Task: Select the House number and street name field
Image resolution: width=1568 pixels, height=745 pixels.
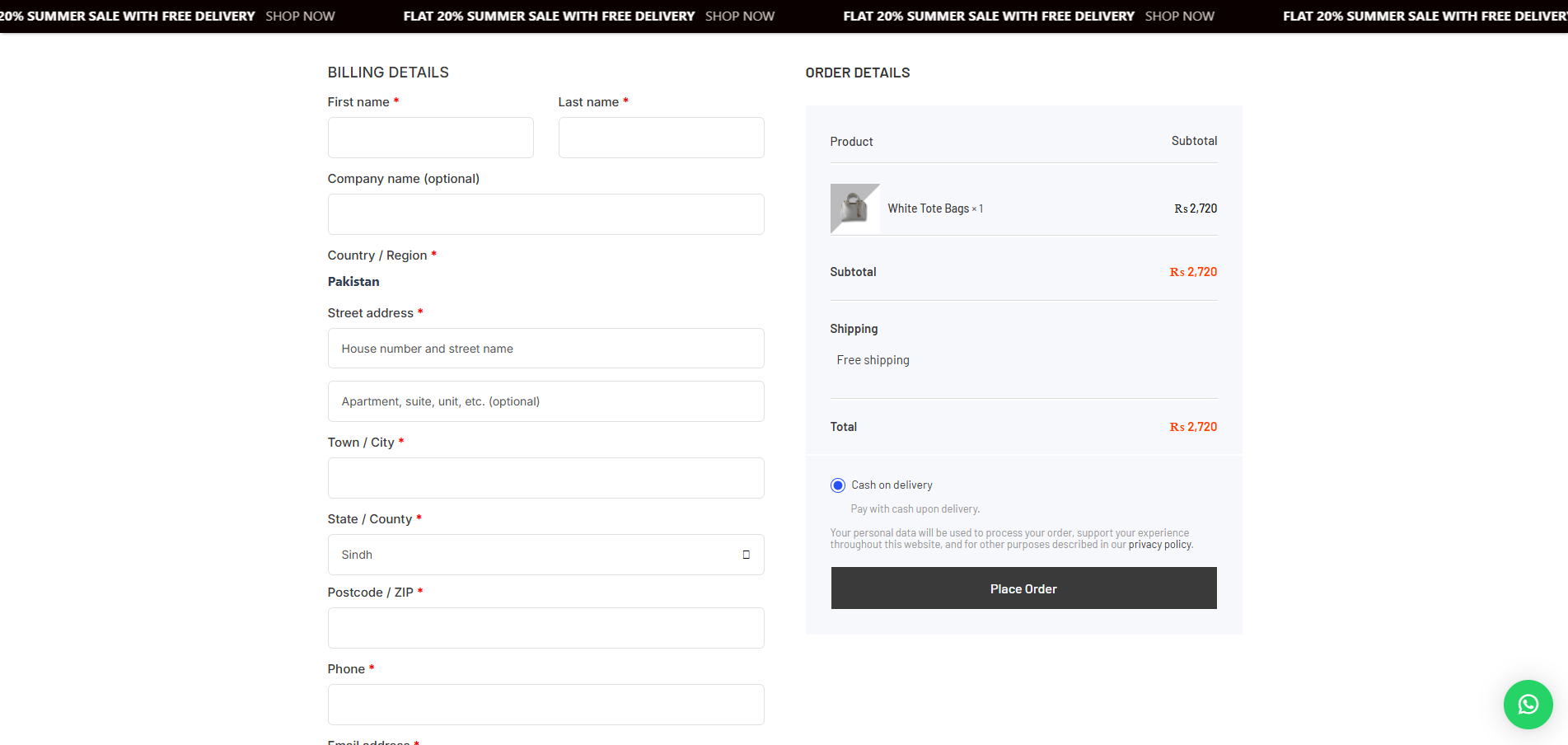Action: click(545, 349)
